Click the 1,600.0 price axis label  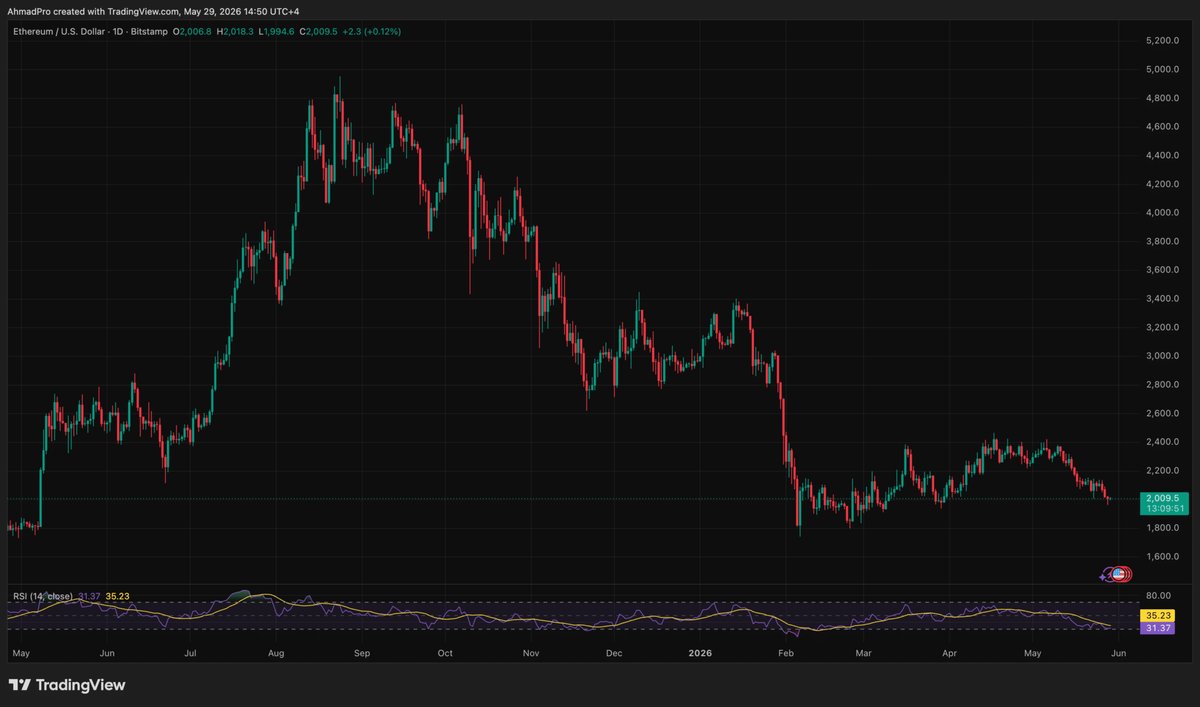pyautogui.click(x=1160, y=557)
